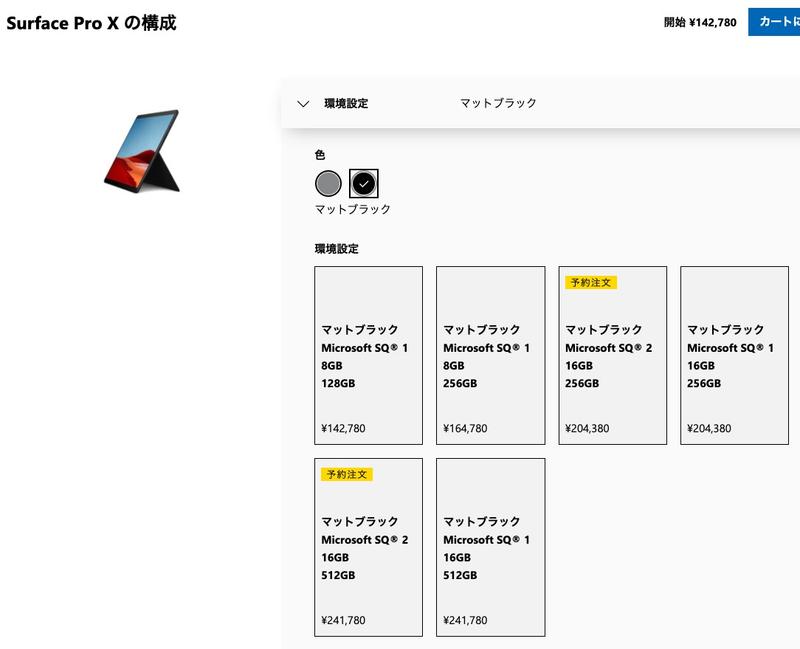Viewport: 800px width, 649px height.
Task: Choose SQ 2 16GB 512GB pre-order configuration
Action: 368,547
